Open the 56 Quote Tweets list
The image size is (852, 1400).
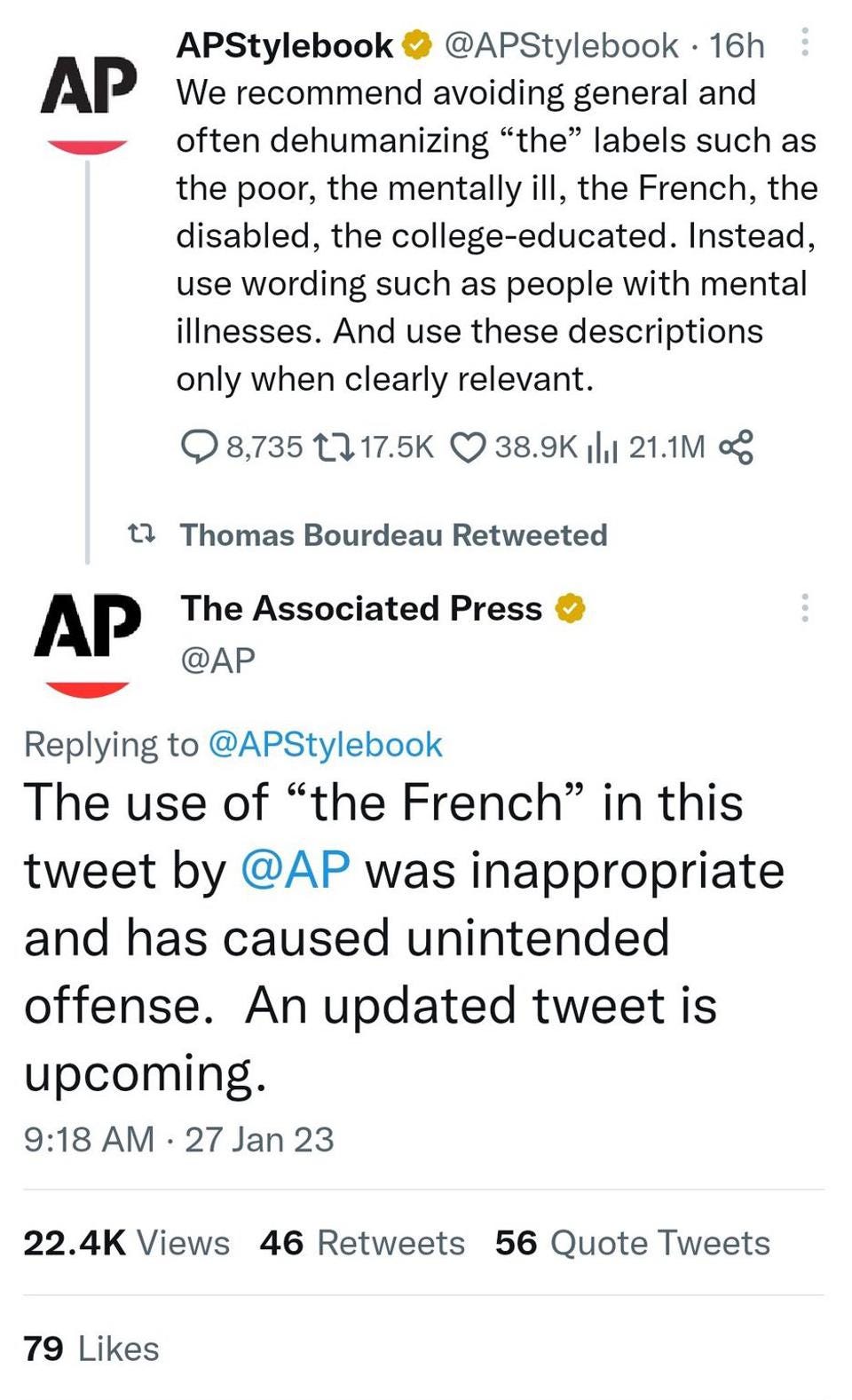pyautogui.click(x=631, y=1242)
